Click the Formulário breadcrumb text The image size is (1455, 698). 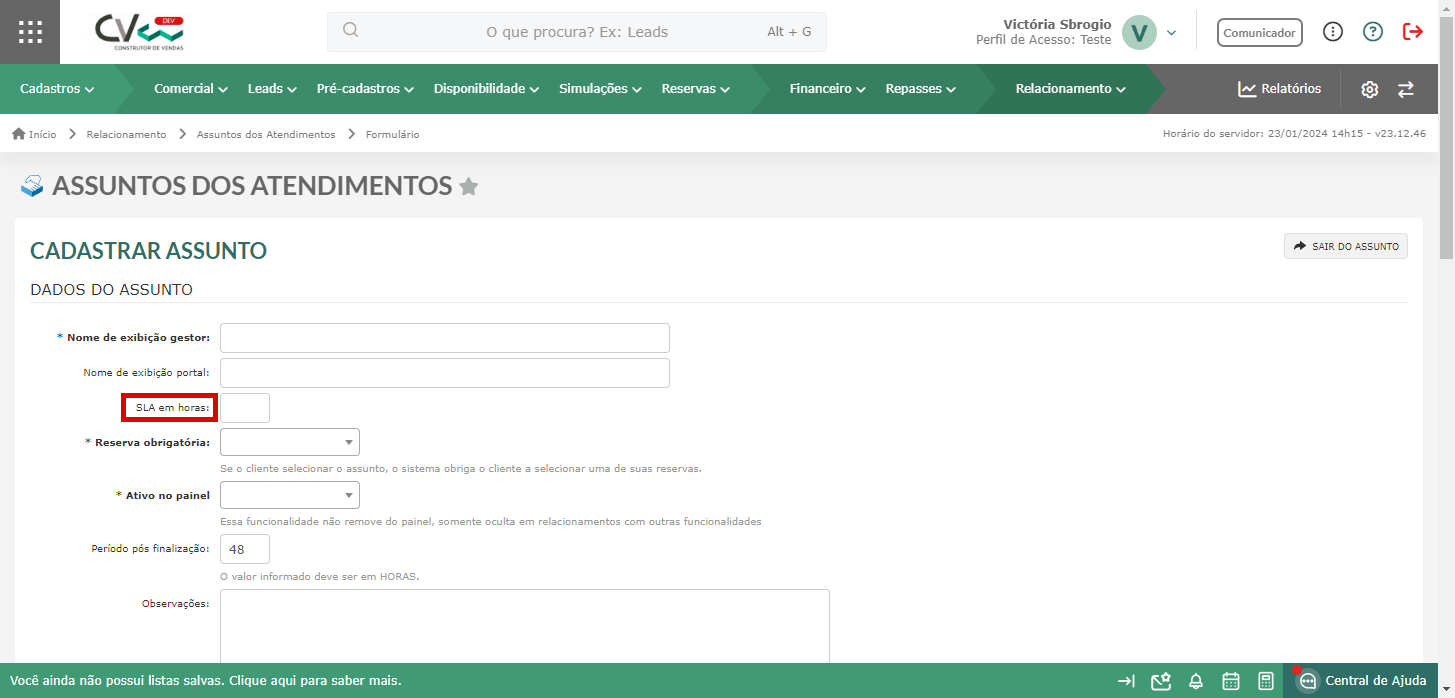click(393, 134)
